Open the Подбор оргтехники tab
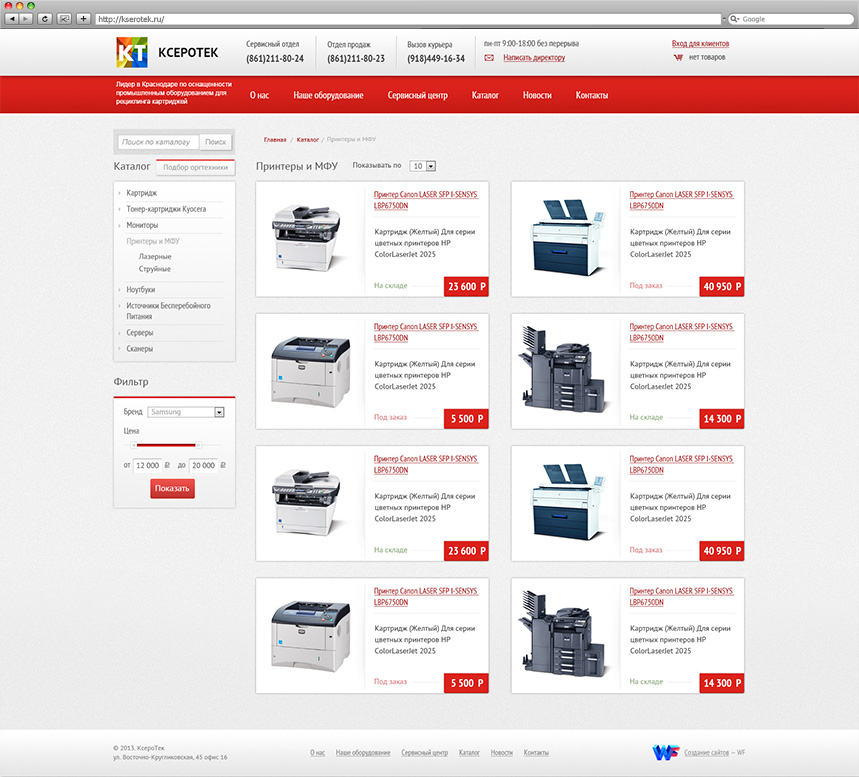 tap(196, 167)
